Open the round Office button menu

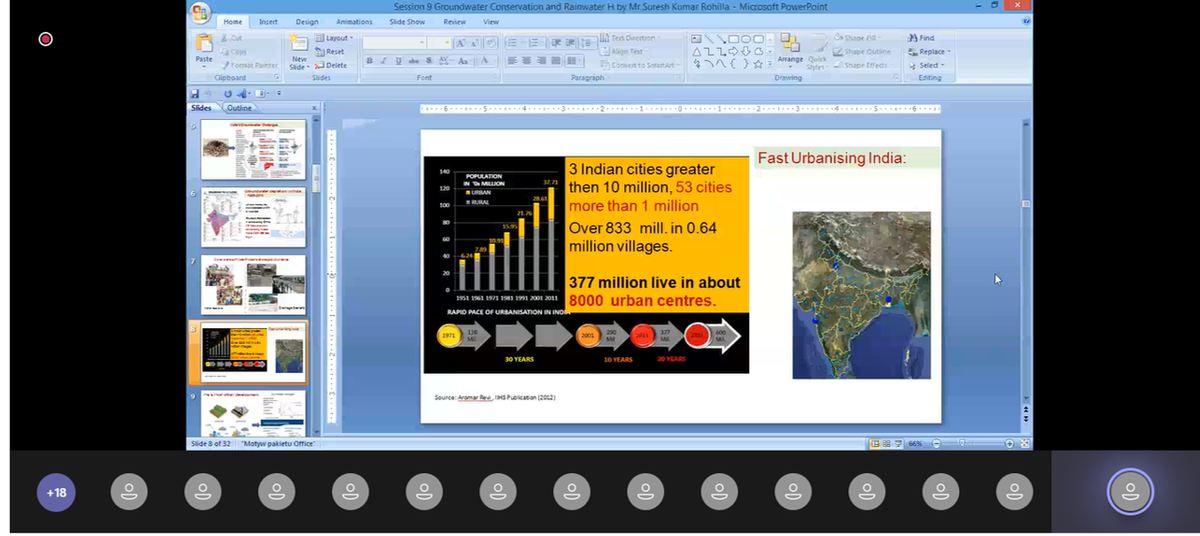[201, 13]
